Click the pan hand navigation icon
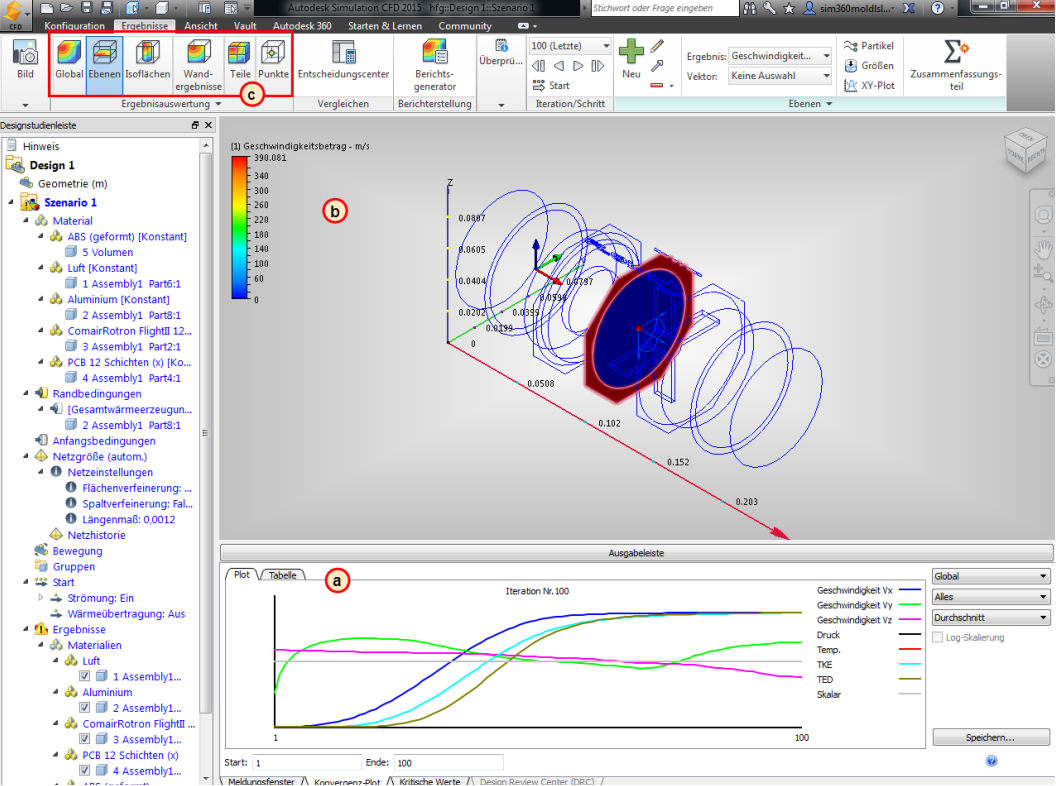Image resolution: width=1056 pixels, height=786 pixels. click(x=1043, y=248)
